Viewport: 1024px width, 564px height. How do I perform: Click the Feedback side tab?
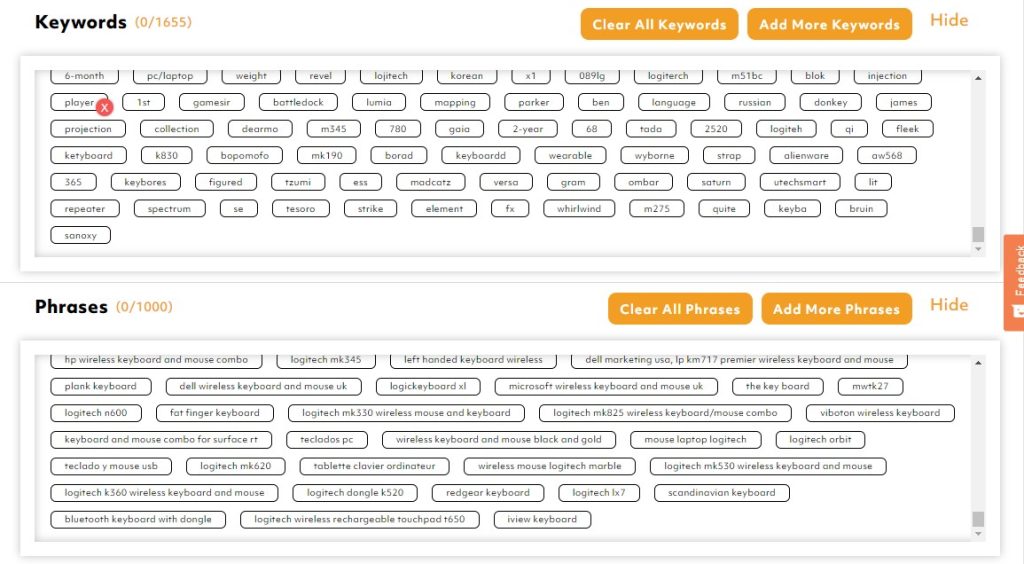1014,282
